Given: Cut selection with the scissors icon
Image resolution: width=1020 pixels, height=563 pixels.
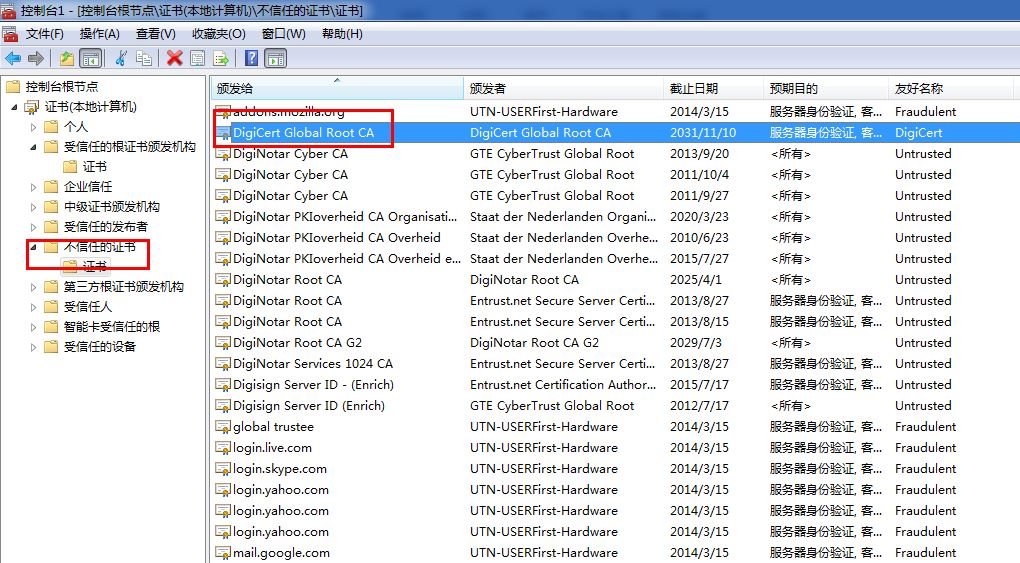Looking at the screenshot, I should [121, 59].
